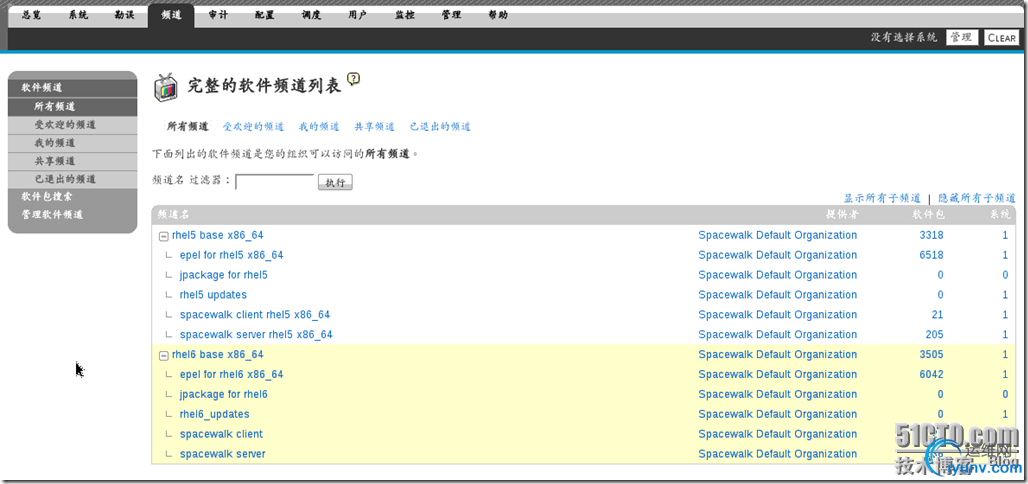Switch to the 我的频道 sub-tab link
Screen dimensions: 1028x484
(319, 127)
